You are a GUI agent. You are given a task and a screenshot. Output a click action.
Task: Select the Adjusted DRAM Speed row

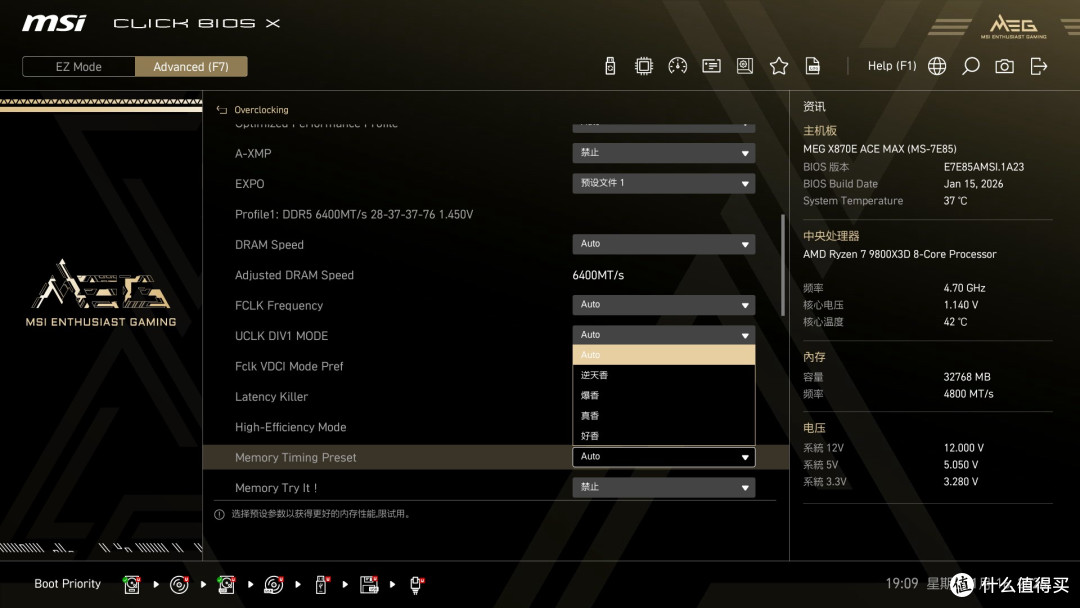pyautogui.click(x=496, y=275)
